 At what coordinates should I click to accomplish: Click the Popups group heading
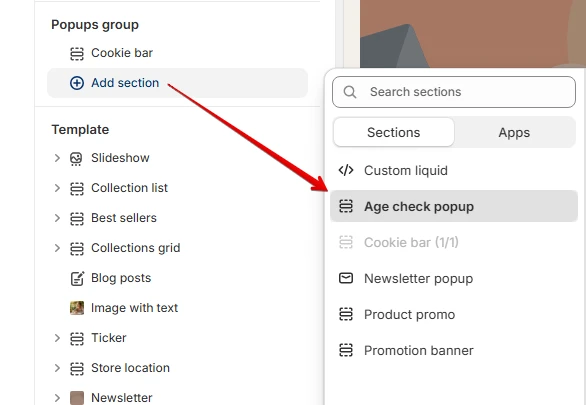(x=95, y=25)
